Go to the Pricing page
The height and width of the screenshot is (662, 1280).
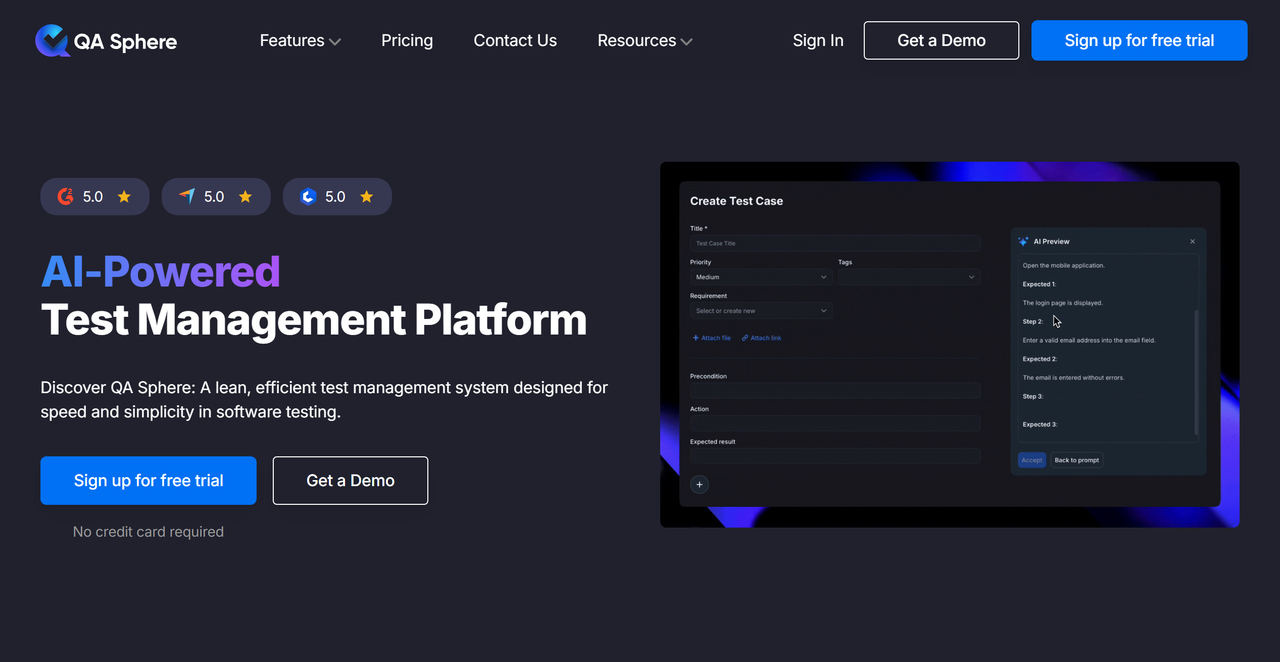[x=407, y=41]
